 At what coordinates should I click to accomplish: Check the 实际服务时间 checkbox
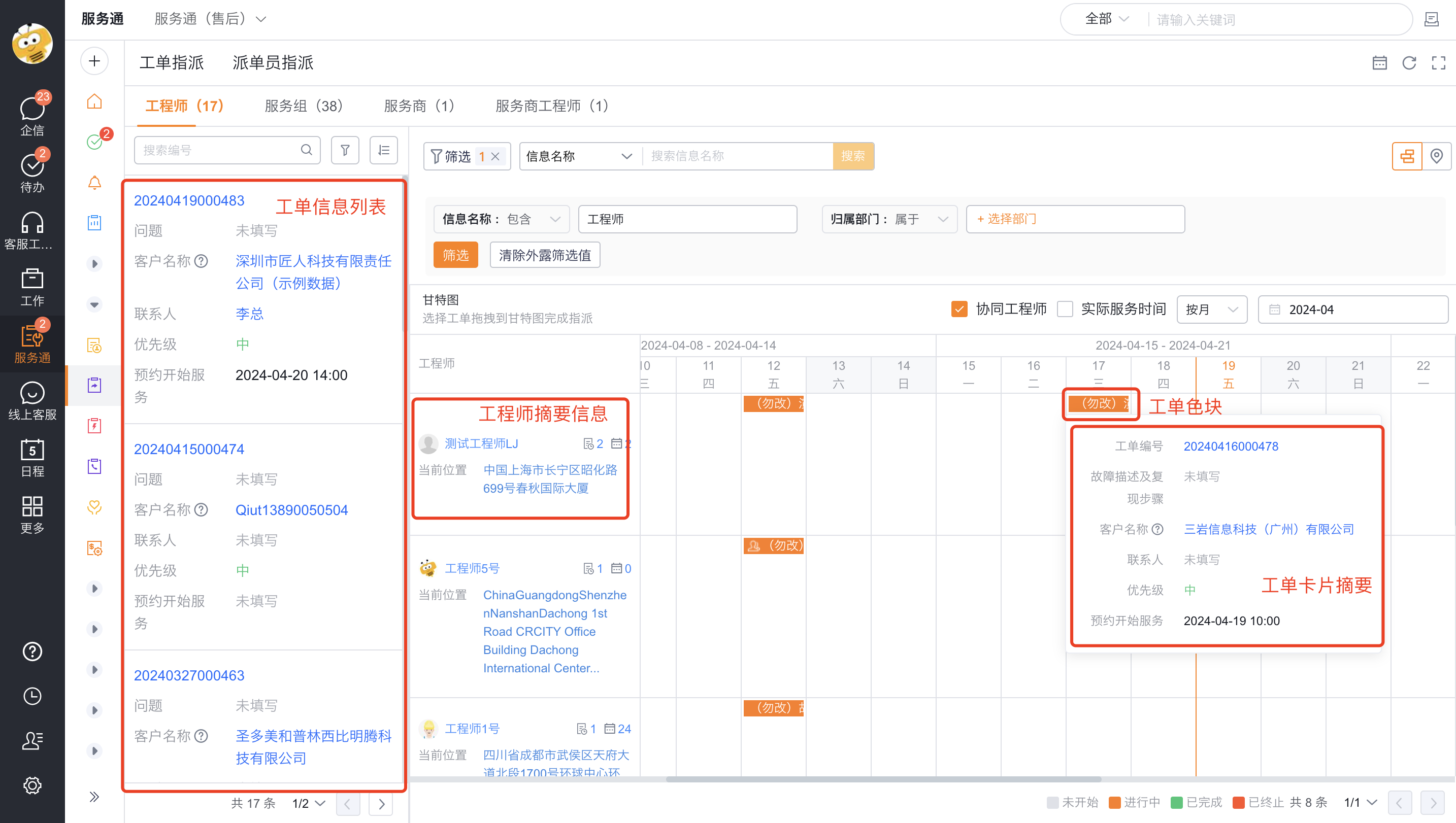coord(1065,309)
